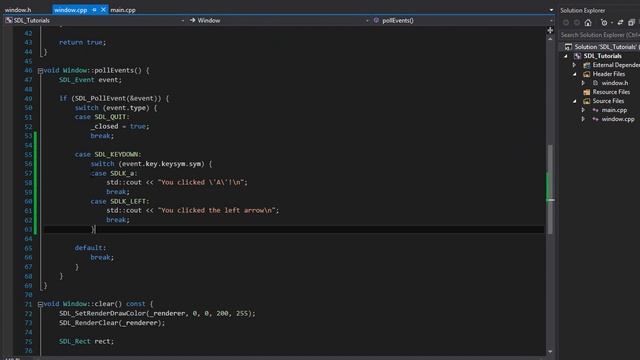Click 'SDL_Event event;' on line 47
The image size is (640, 360).
(90, 80)
